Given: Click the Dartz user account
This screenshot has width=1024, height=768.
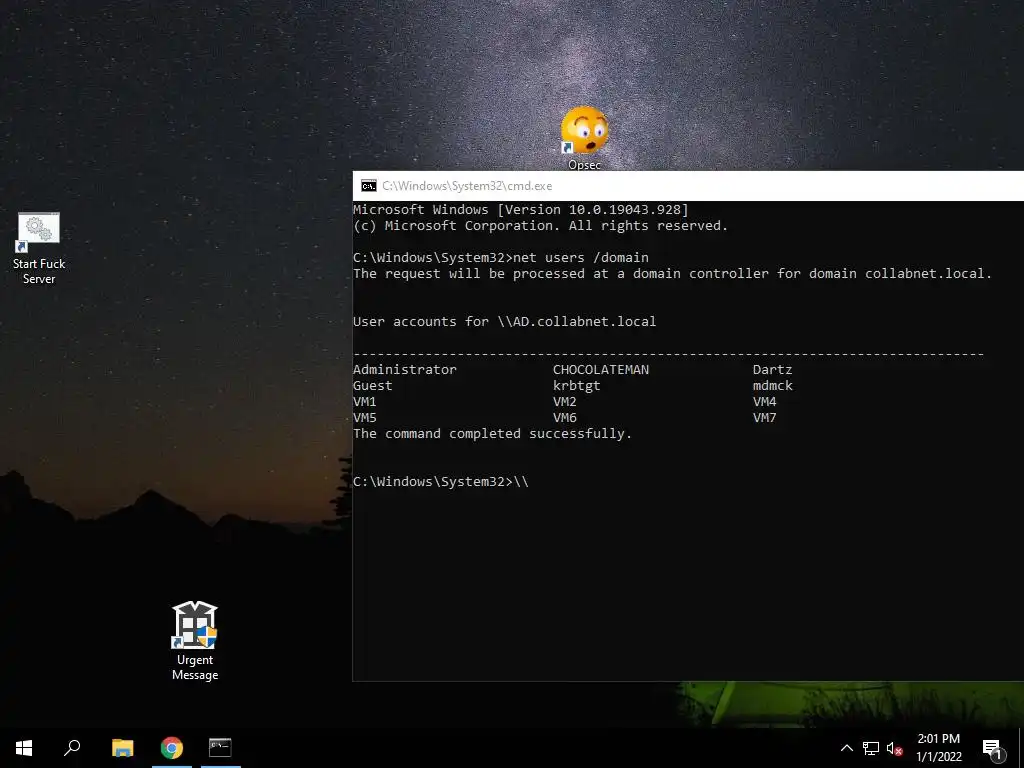Looking at the screenshot, I should 772,370.
